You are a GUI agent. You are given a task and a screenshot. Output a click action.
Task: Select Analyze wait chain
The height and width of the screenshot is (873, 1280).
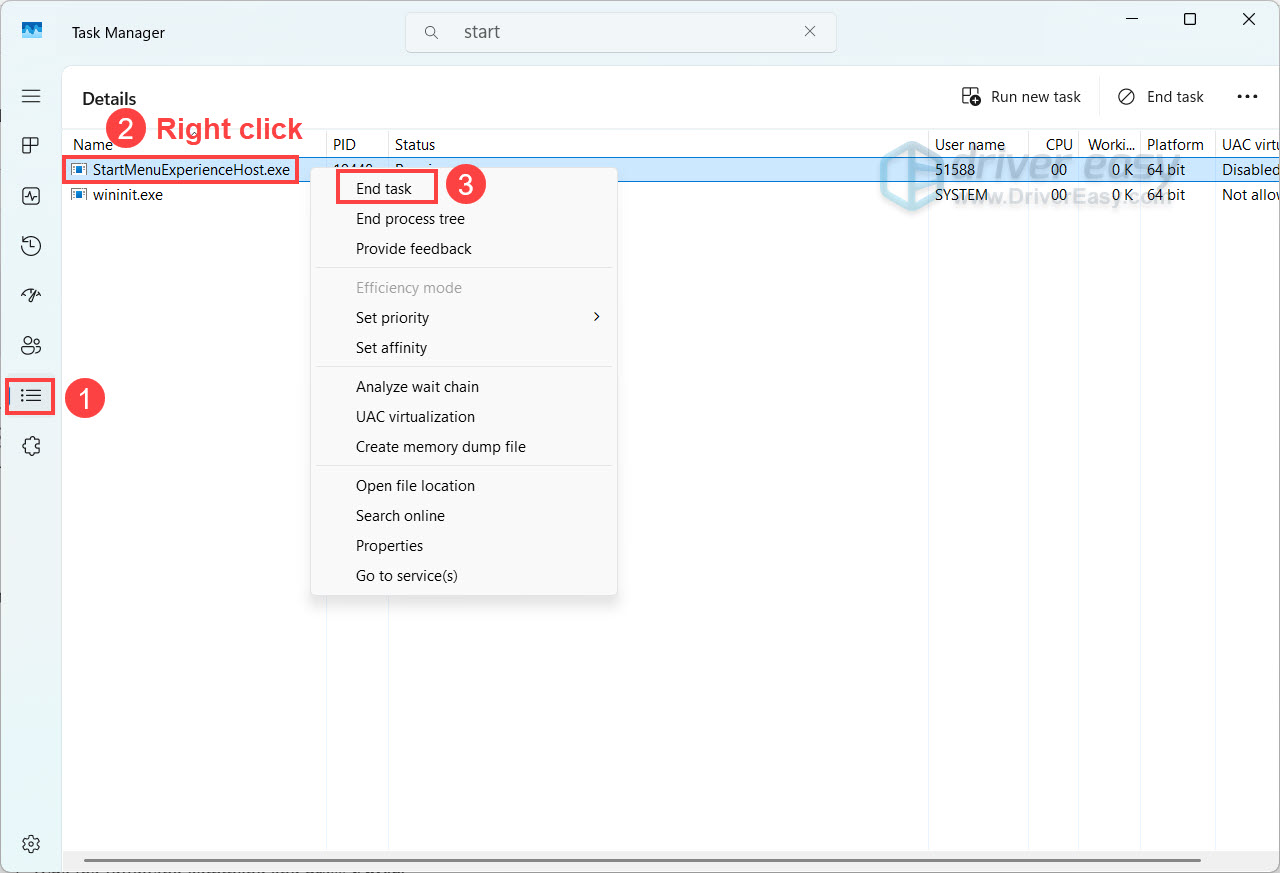tap(417, 387)
